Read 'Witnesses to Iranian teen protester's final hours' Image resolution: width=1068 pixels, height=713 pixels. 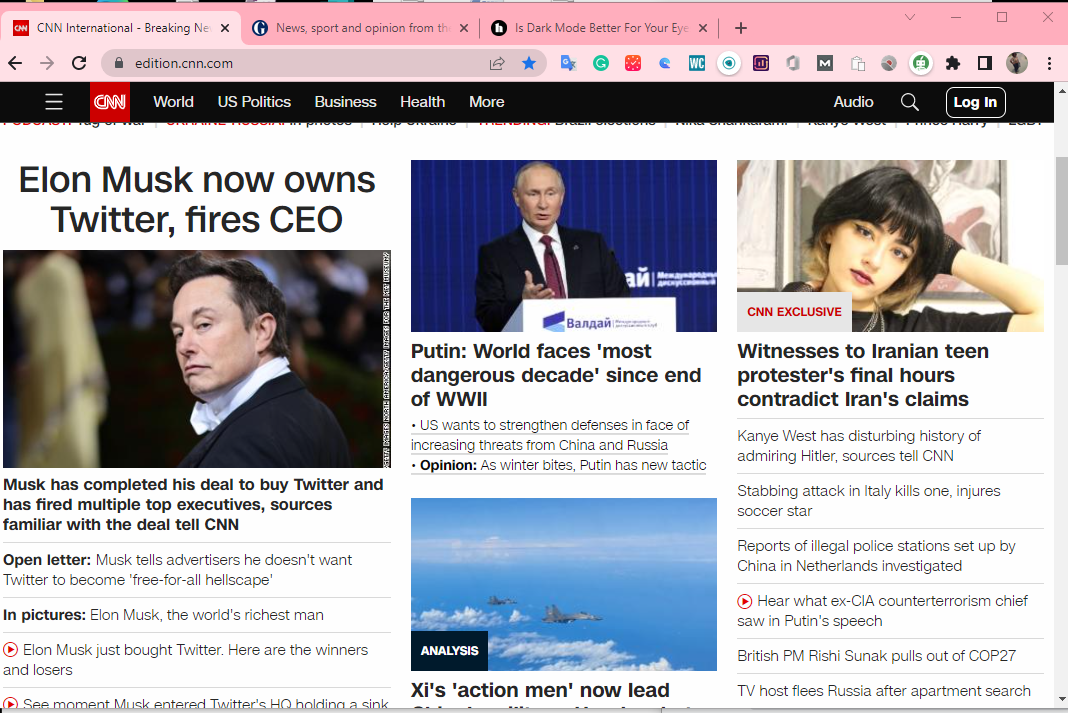pyautogui.click(x=863, y=375)
